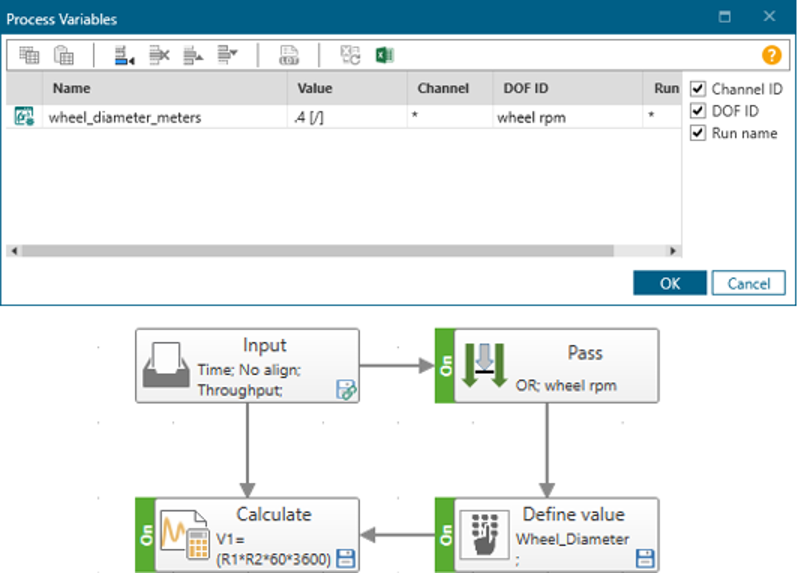This screenshot has width=798, height=573.
Task: Click the Excel export icon in toolbar
Action: pyautogui.click(x=384, y=56)
